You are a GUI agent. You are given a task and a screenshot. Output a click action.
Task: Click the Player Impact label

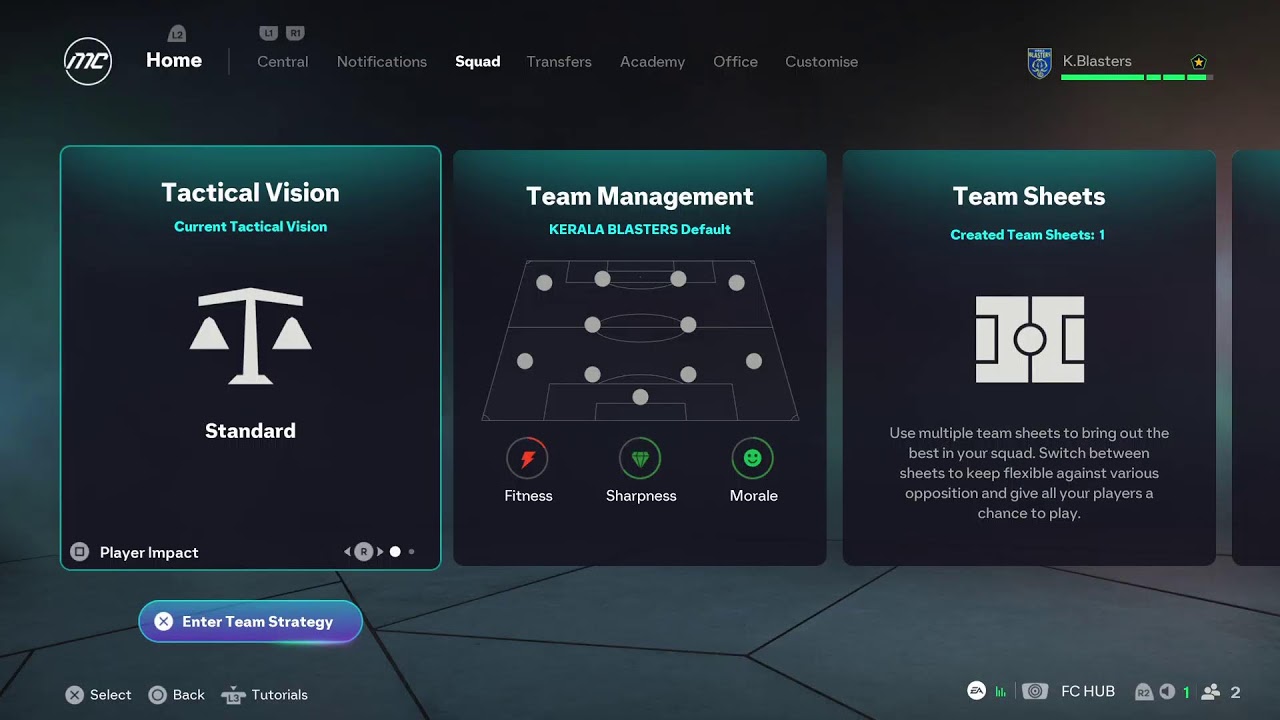pos(149,552)
